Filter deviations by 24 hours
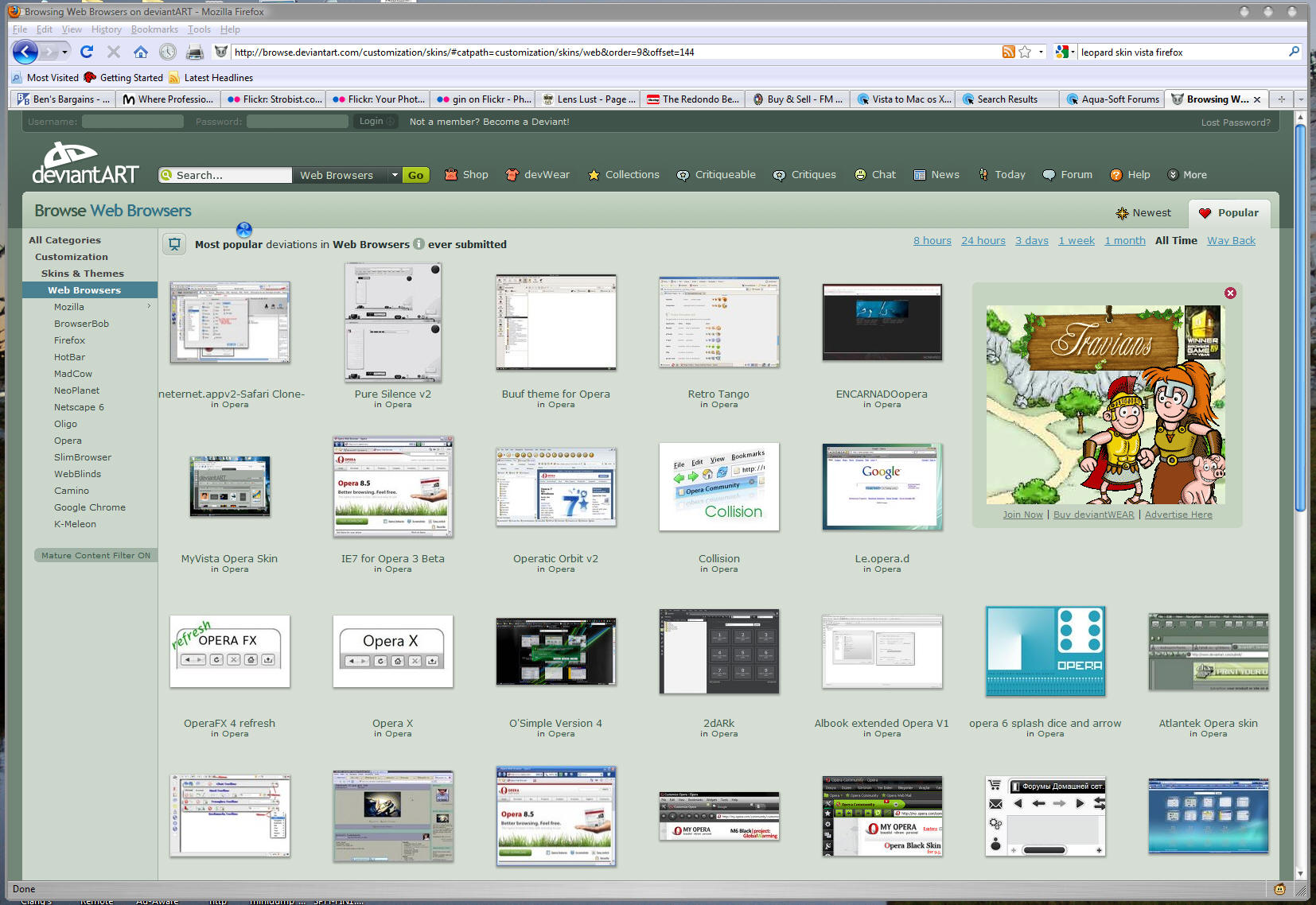The width and height of the screenshot is (1316, 905). pos(983,241)
